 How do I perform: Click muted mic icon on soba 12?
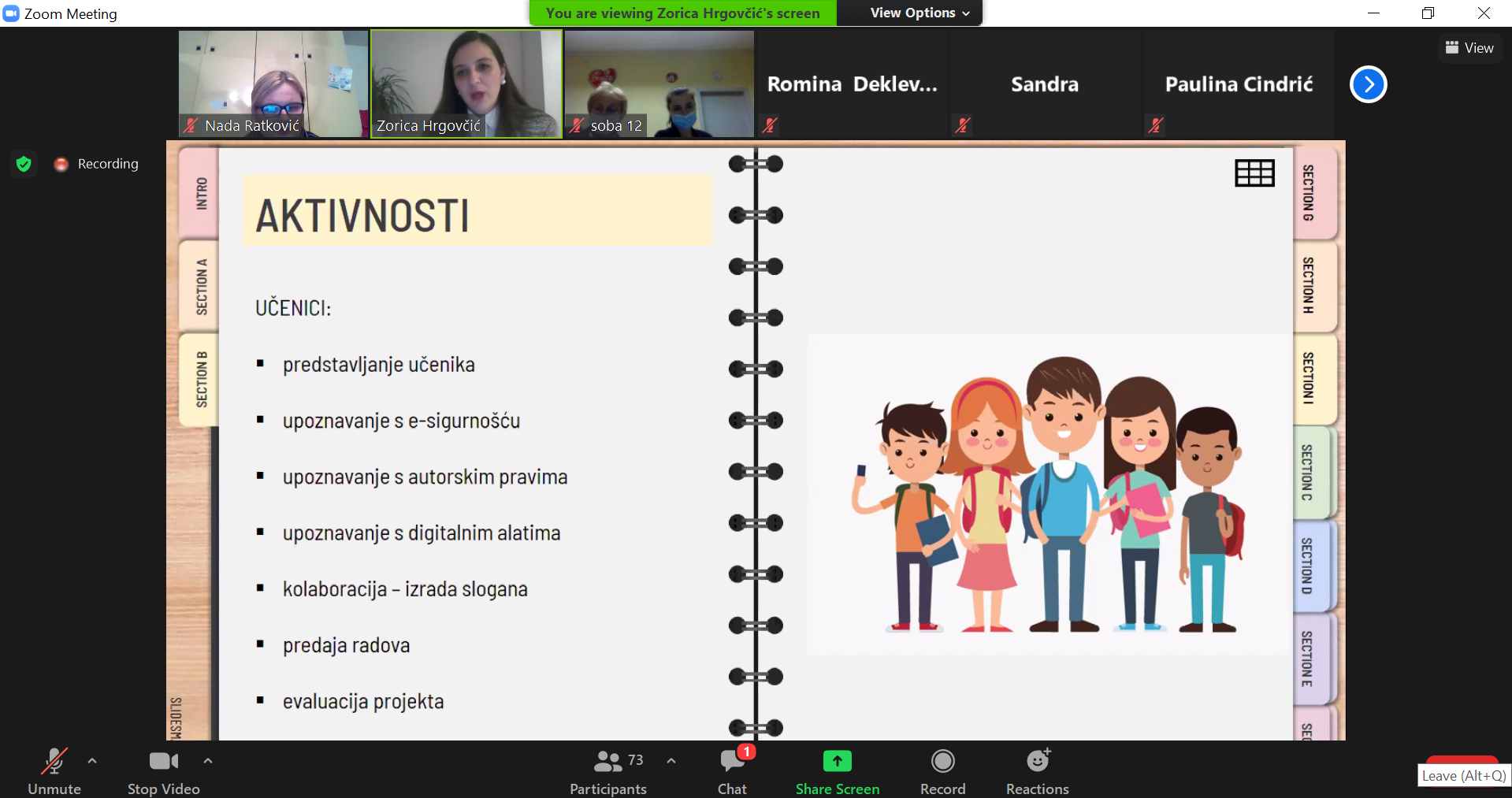(577, 125)
